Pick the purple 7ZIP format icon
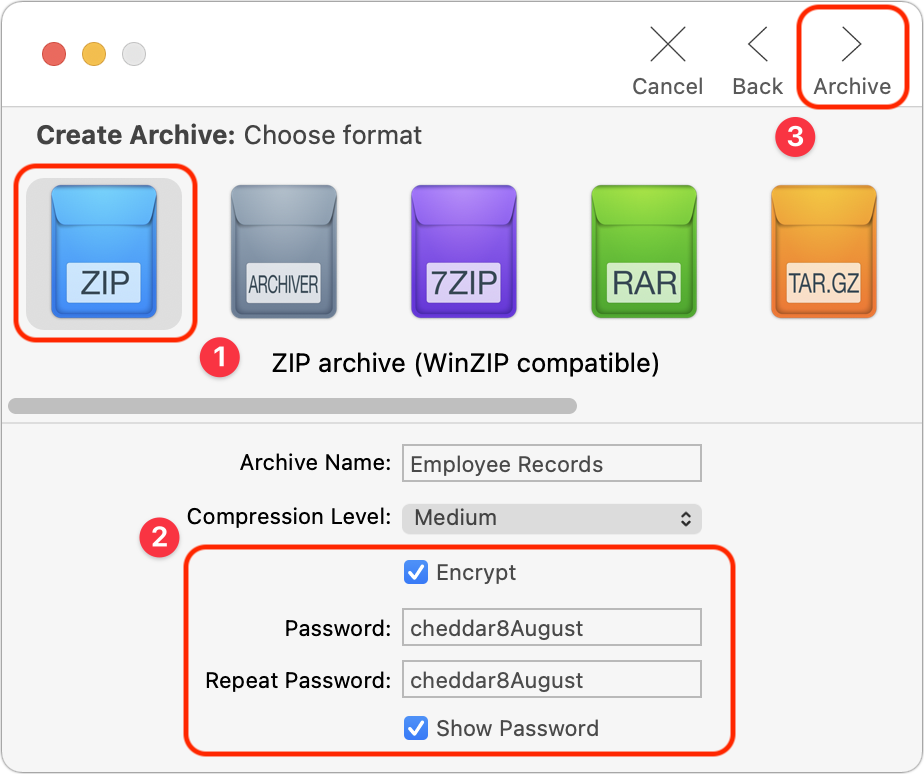924x774 pixels. point(464,252)
